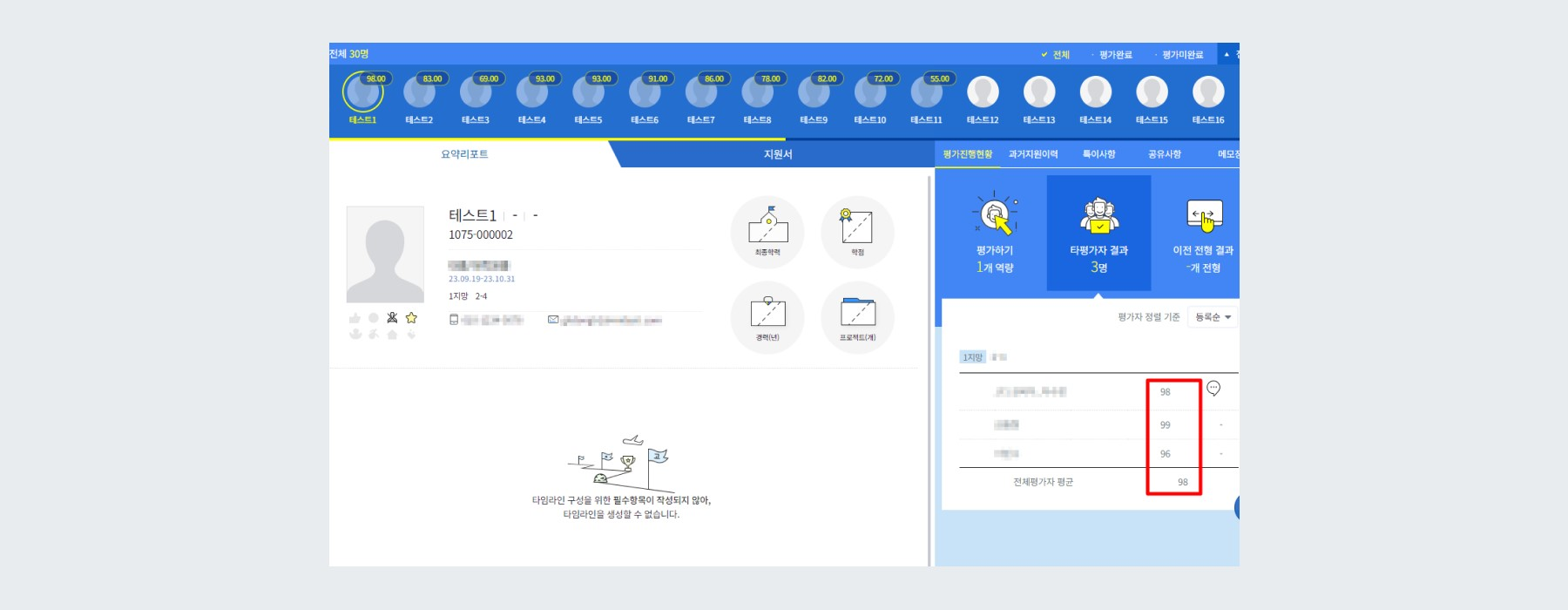Click applicant ID 1075-000002
This screenshot has height=610, width=1568.
pyautogui.click(x=481, y=235)
